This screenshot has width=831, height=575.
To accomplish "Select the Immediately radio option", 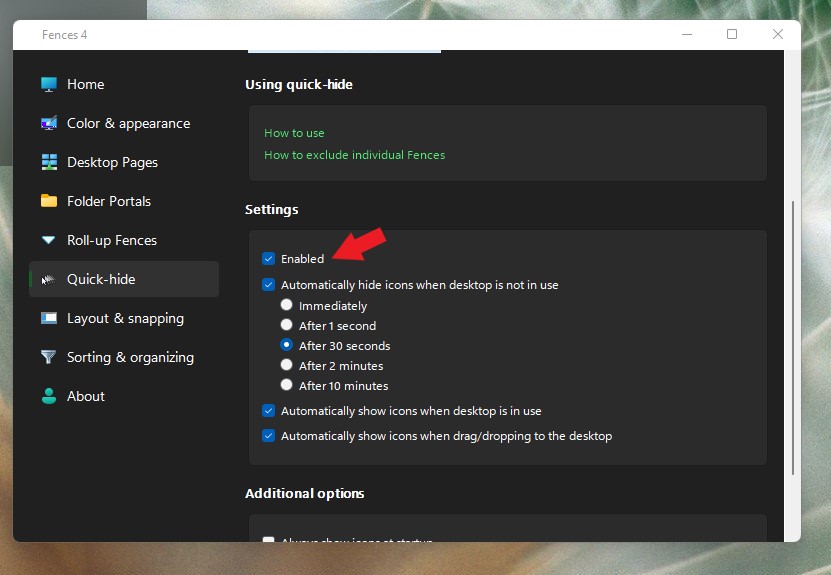I will pyautogui.click(x=286, y=305).
